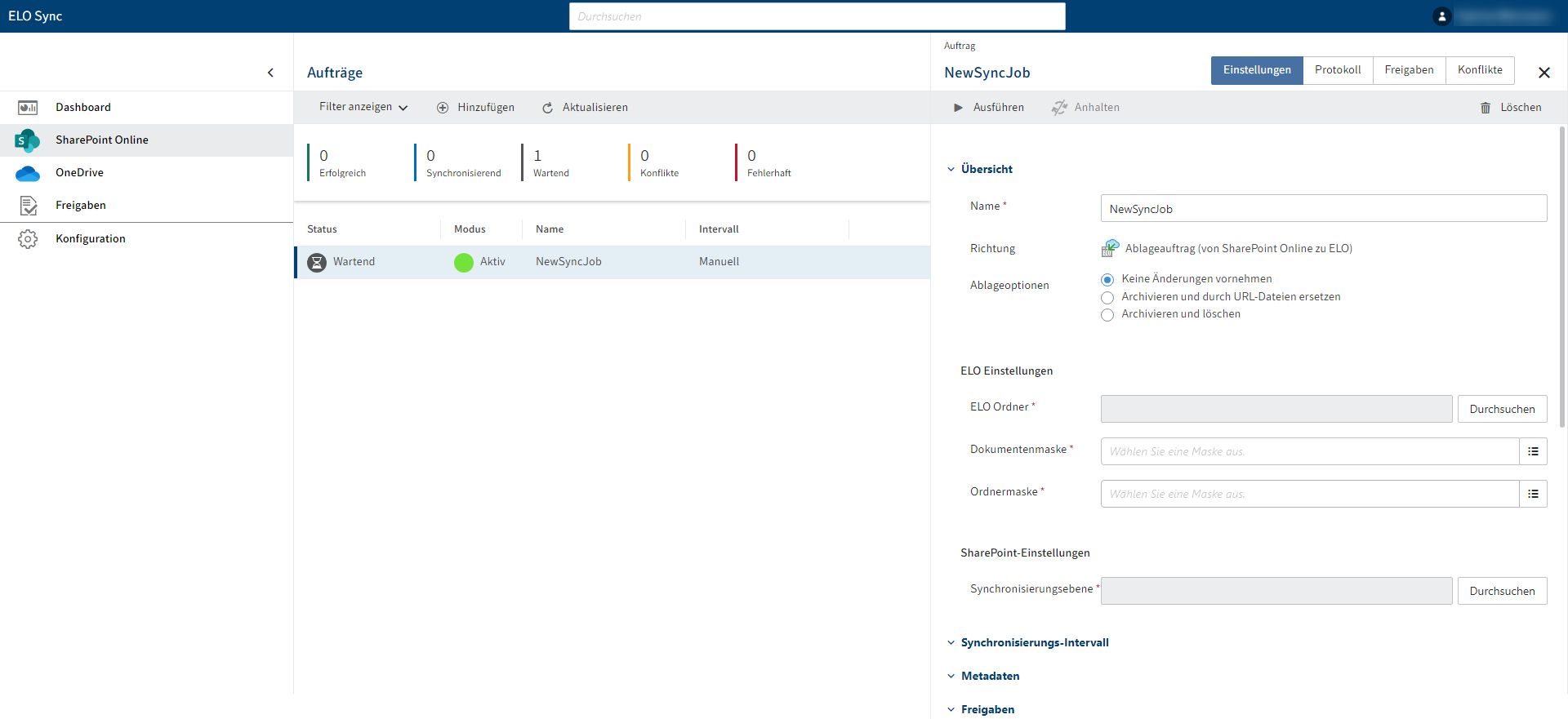Click the Manuell interval cell

tap(719, 262)
